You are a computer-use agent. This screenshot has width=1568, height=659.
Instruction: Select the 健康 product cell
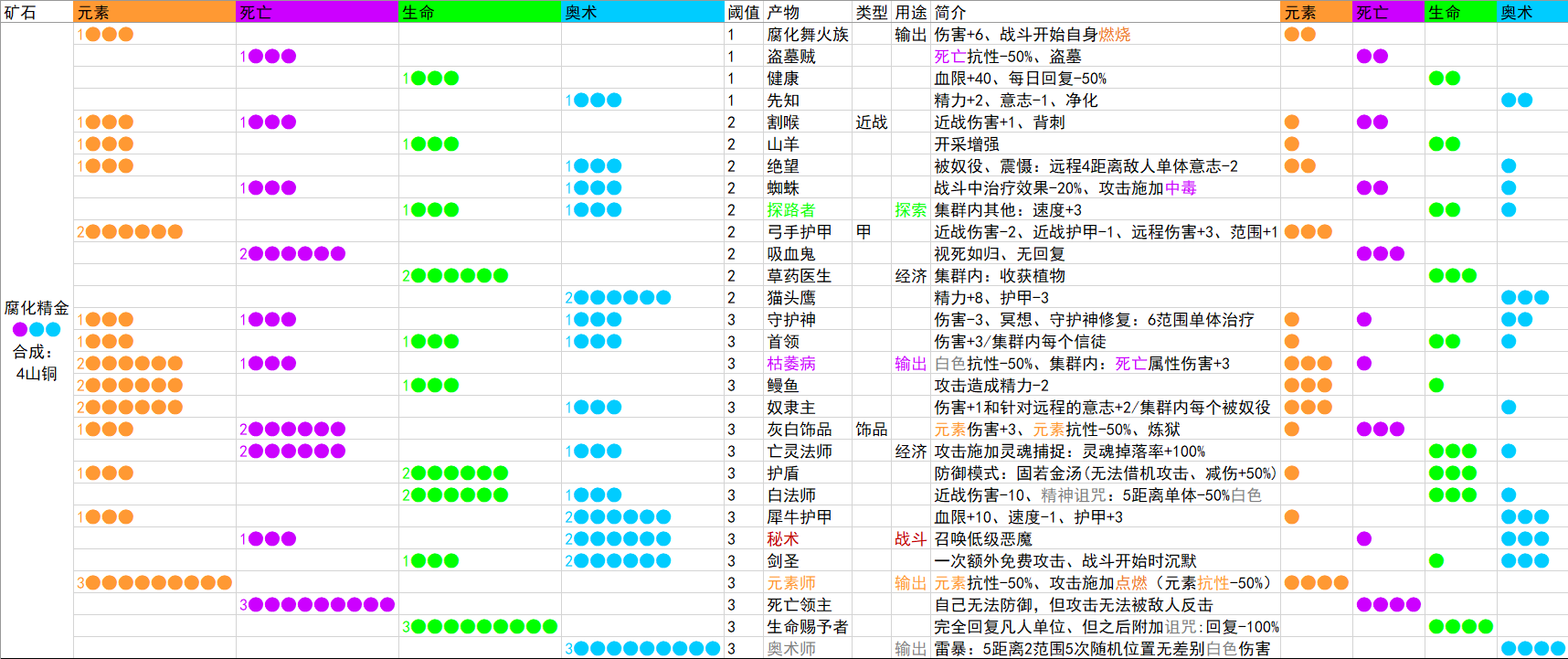coord(808,78)
